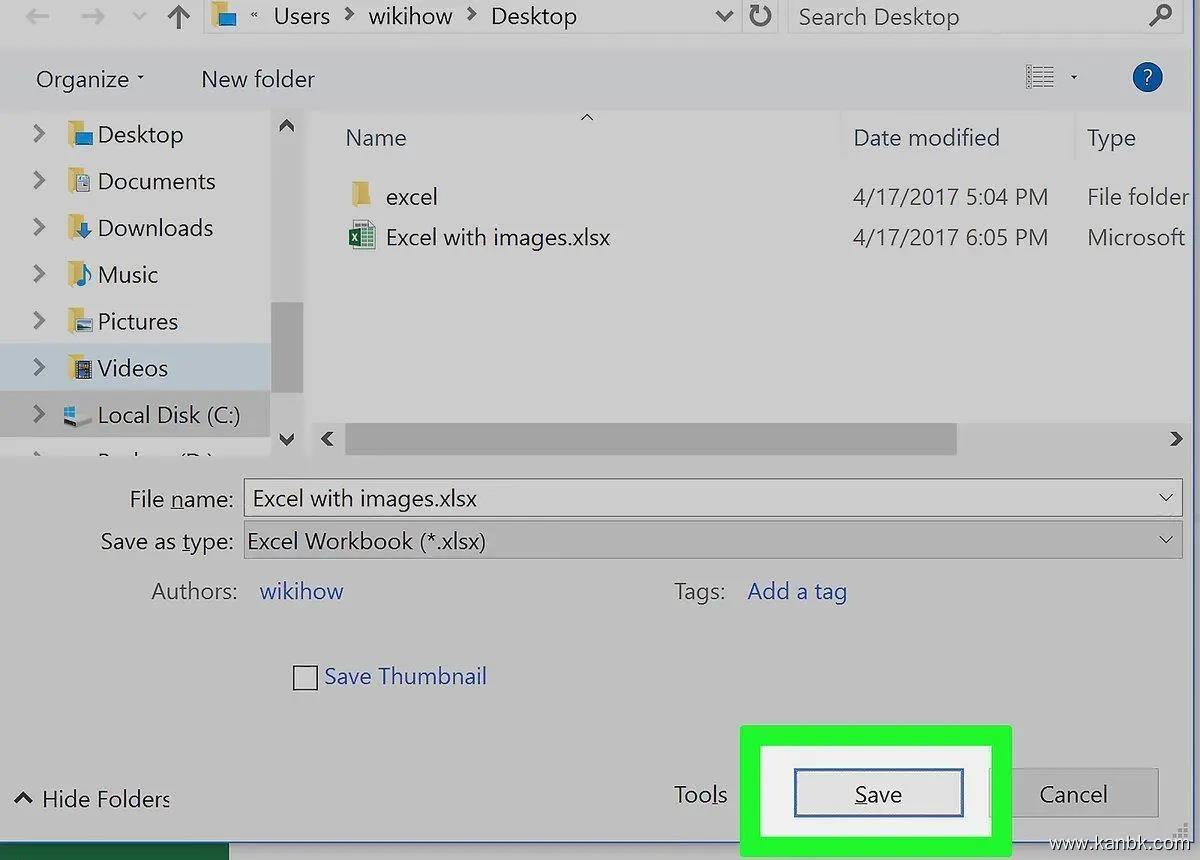Click the horizontal scrollbar in file list
The height and width of the screenshot is (860, 1200).
click(650, 439)
